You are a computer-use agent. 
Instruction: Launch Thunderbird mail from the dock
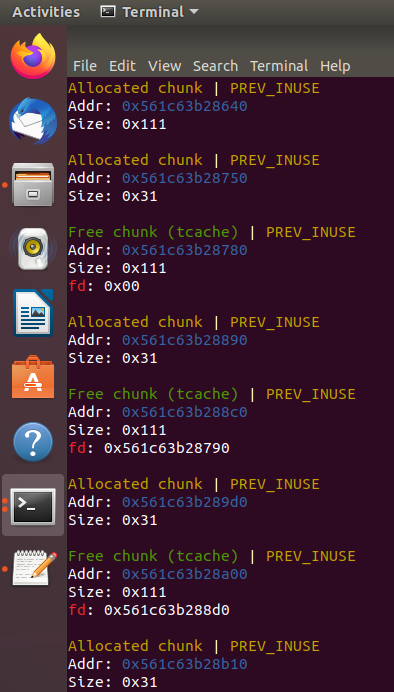pyautogui.click(x=33, y=120)
